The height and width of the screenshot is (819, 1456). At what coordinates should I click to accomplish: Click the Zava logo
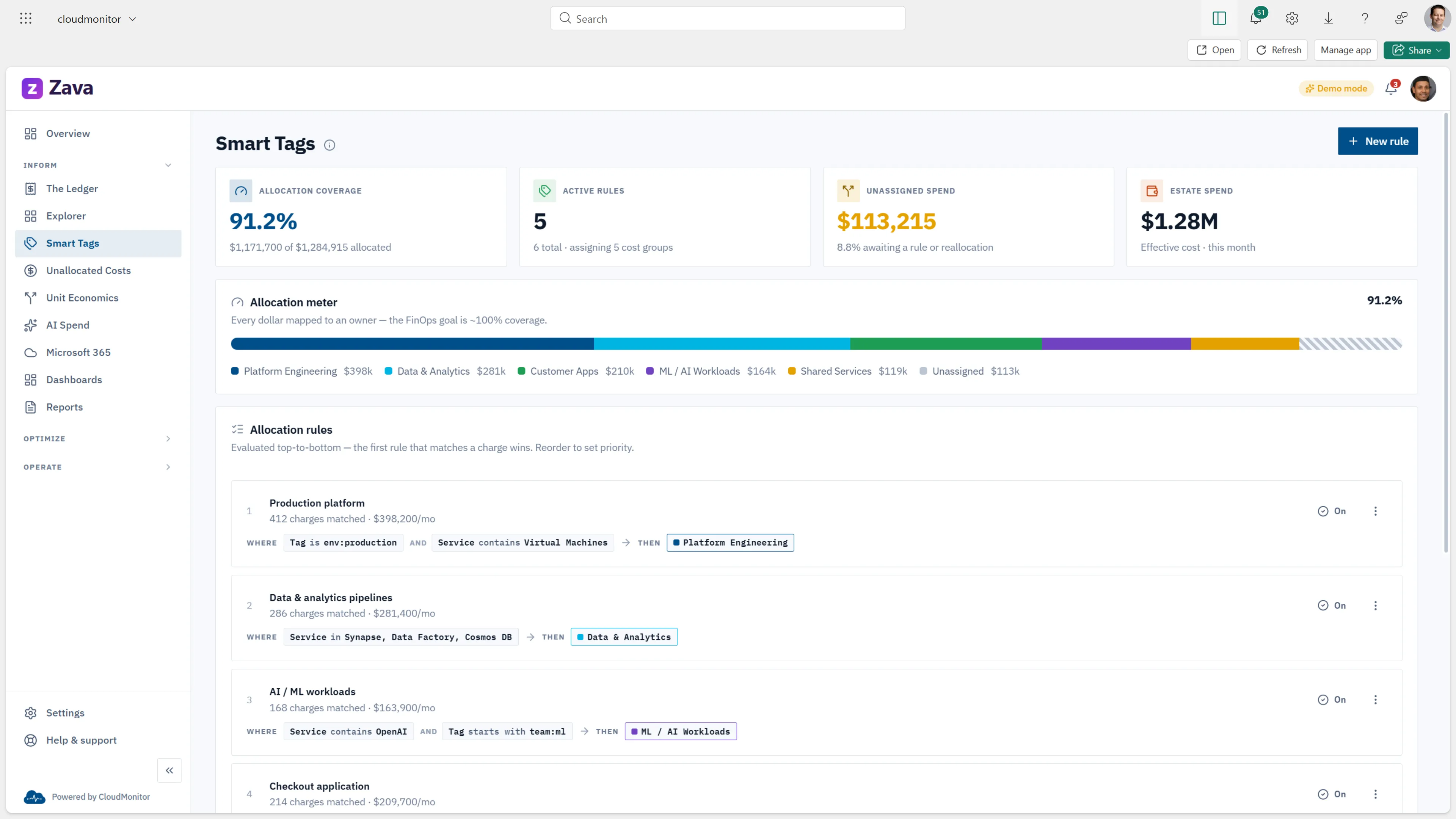[58, 88]
